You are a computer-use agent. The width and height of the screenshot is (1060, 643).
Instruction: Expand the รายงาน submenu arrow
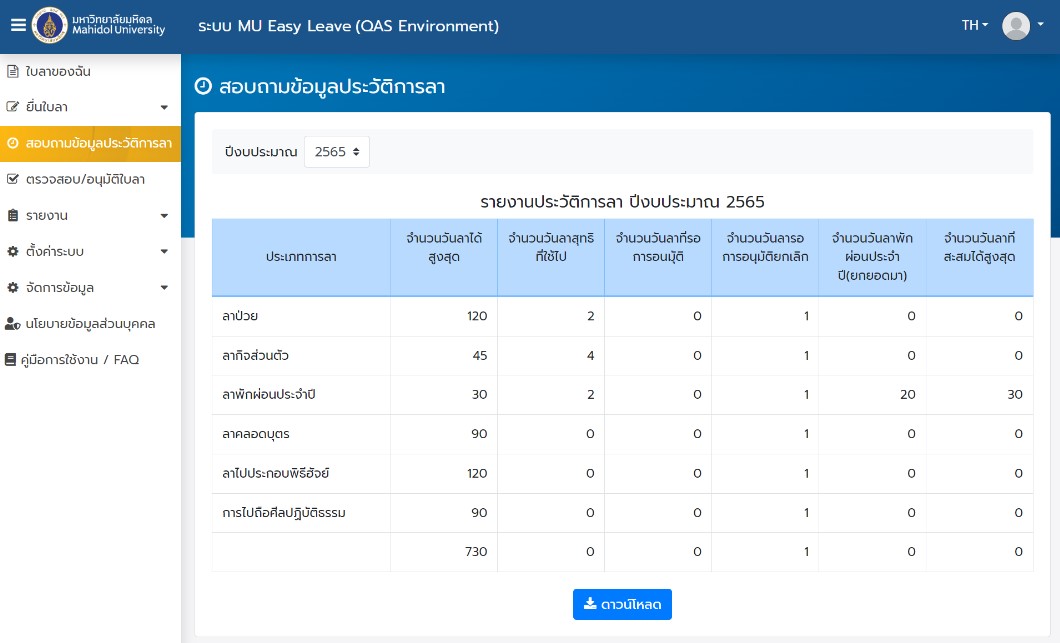tap(164, 216)
